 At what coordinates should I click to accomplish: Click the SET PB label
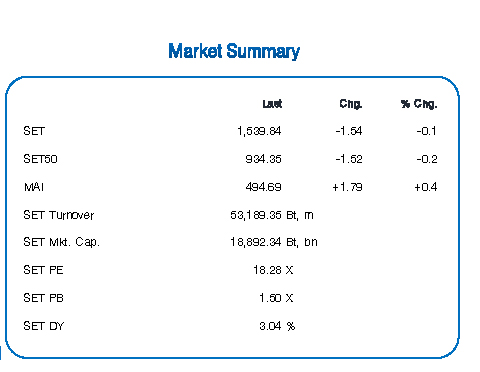click(x=43, y=298)
